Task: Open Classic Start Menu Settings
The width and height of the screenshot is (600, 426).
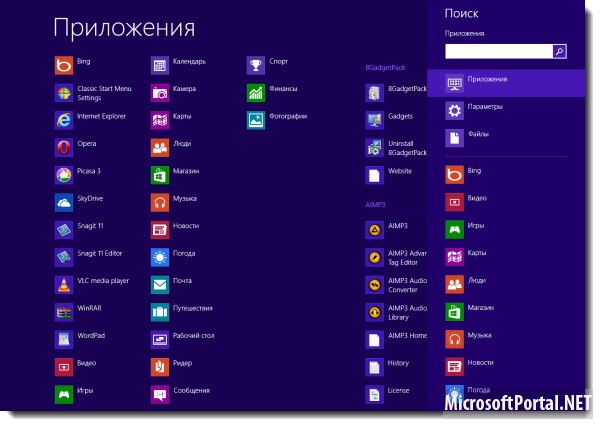Action: click(x=93, y=93)
